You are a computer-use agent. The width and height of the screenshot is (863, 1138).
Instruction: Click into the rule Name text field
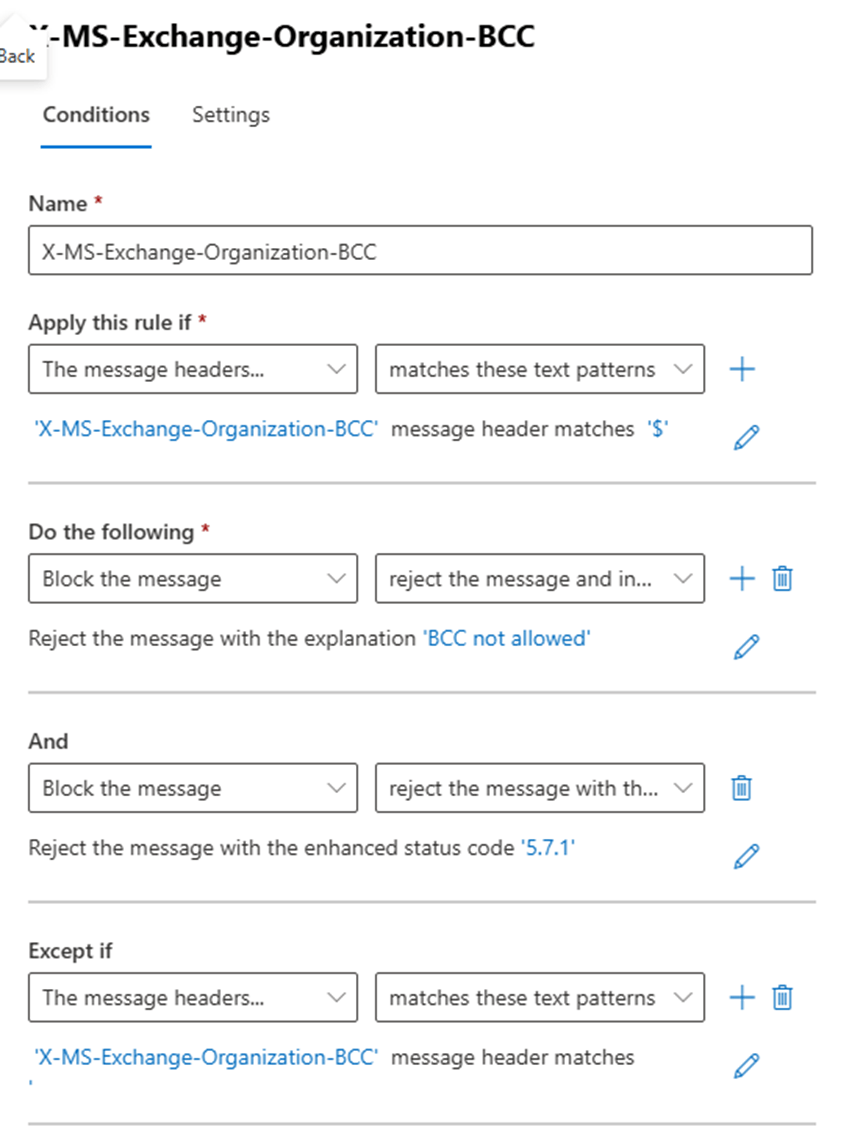(x=420, y=250)
